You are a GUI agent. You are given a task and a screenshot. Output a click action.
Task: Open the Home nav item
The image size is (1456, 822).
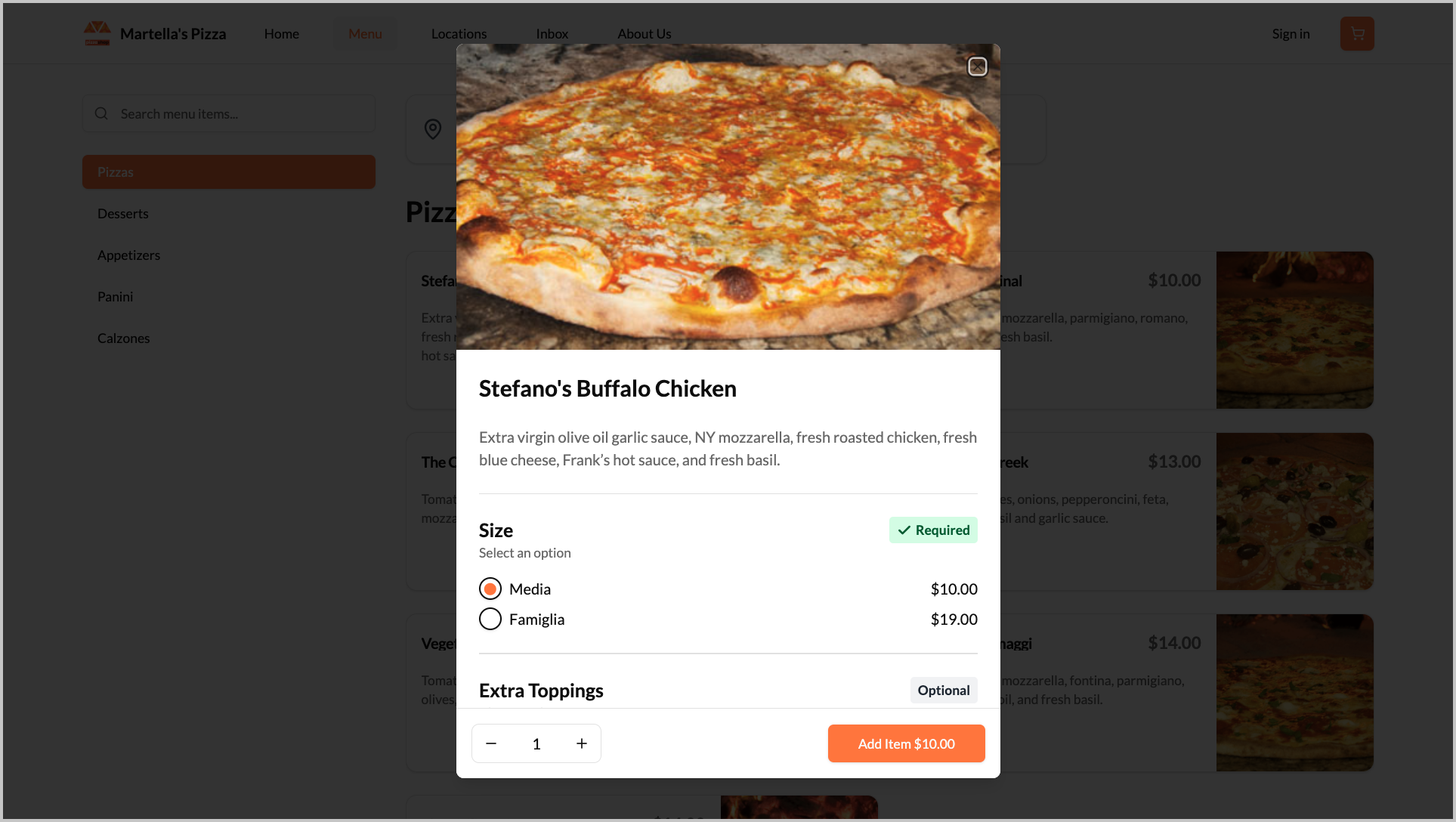click(x=281, y=34)
